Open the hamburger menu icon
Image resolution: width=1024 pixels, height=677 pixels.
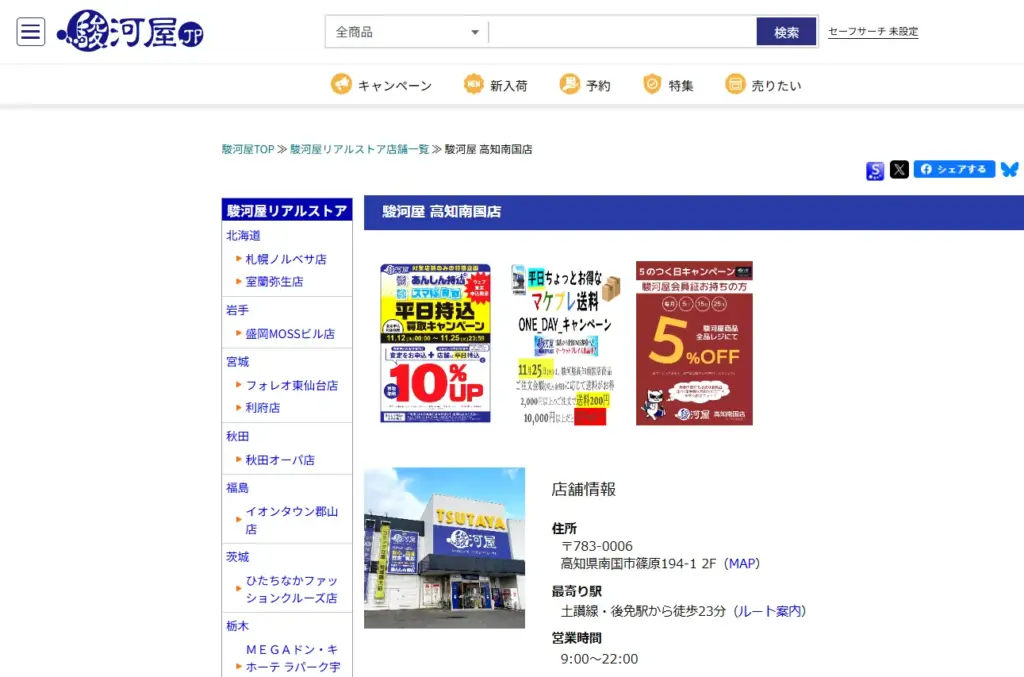[31, 32]
